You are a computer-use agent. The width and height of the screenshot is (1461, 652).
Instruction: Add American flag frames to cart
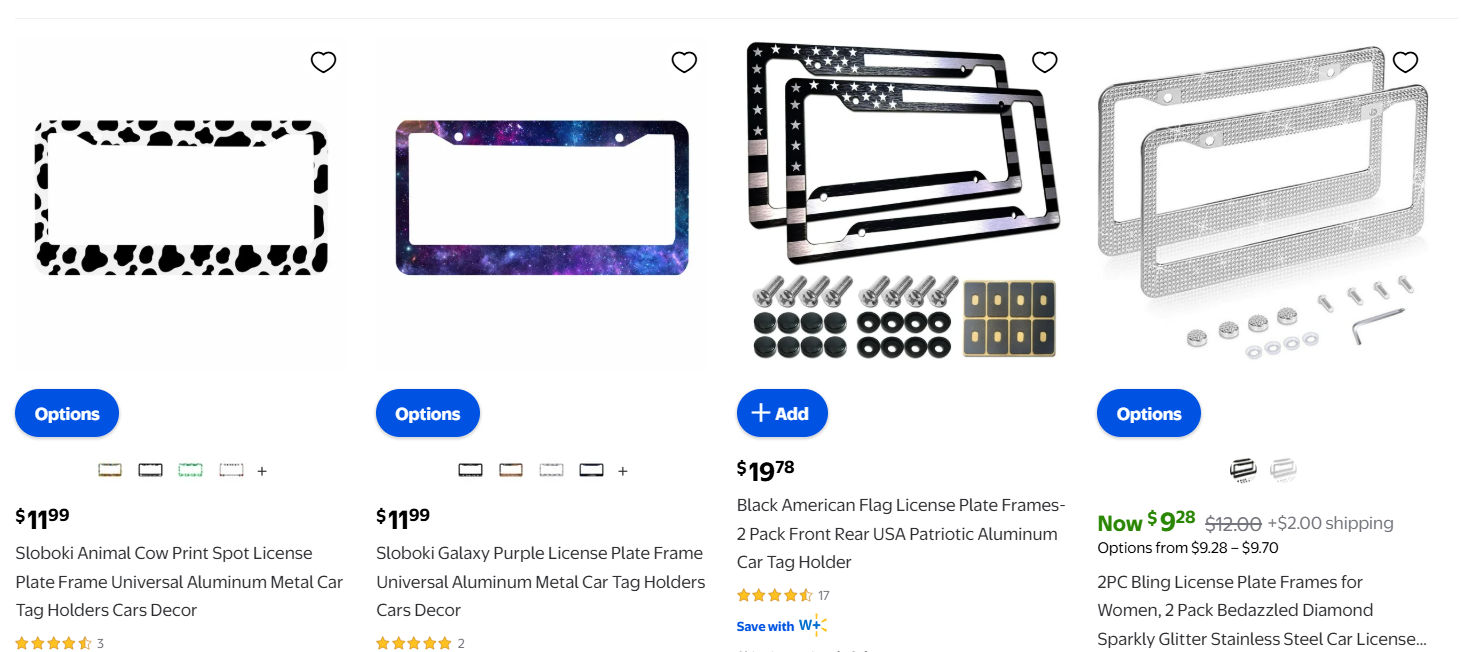click(x=781, y=414)
